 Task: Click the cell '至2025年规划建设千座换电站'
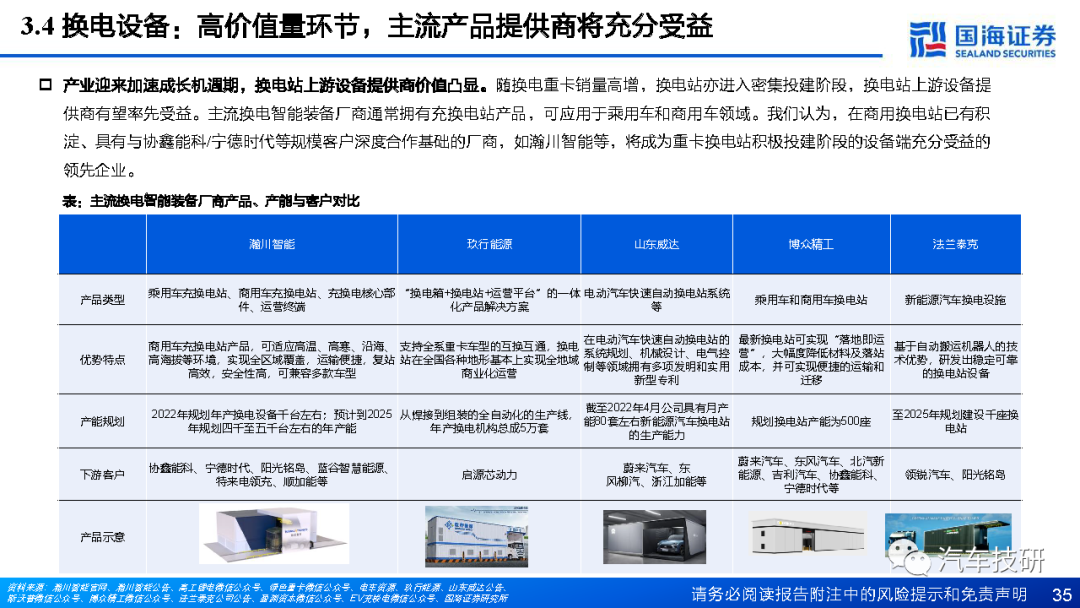coord(955,421)
